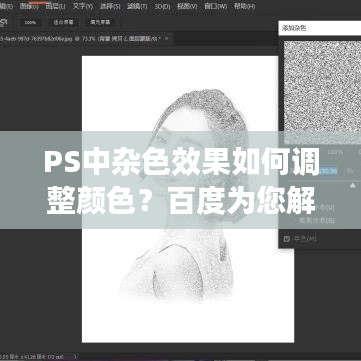Select the open jpg document tab
This screenshot has height=361, width=361.
(80, 39)
